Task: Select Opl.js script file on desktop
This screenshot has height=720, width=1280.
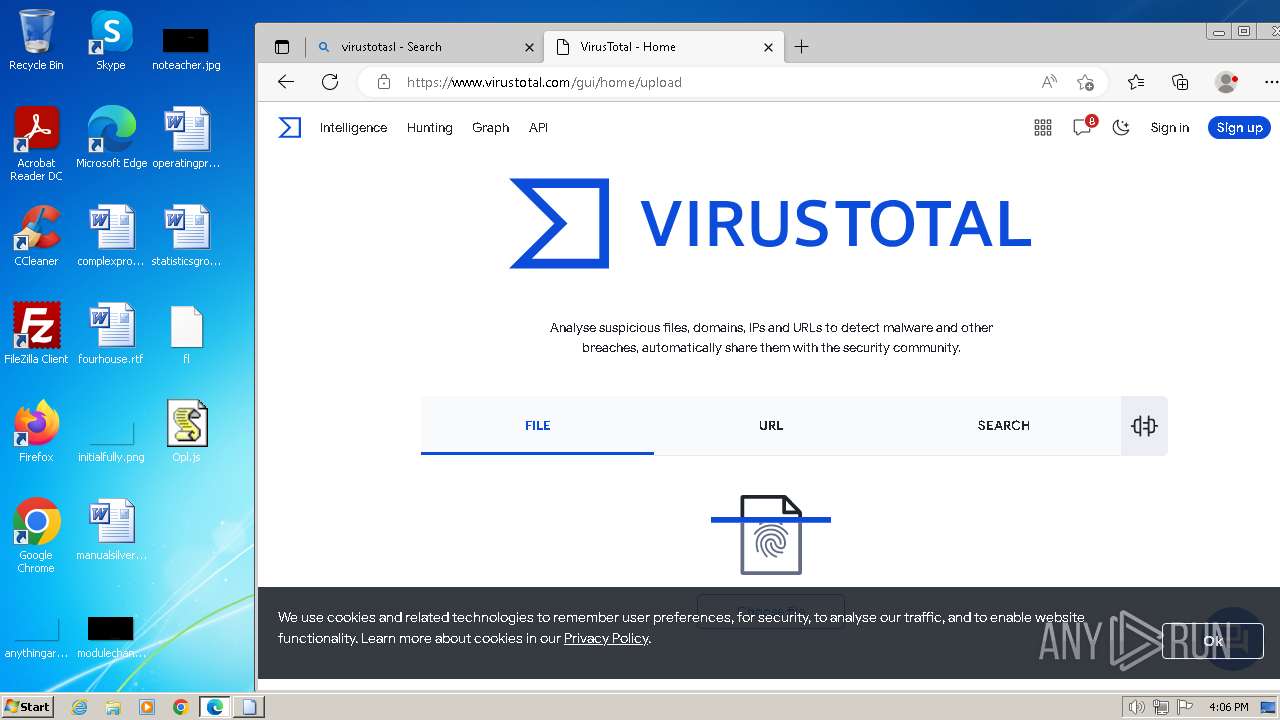Action: point(187,432)
